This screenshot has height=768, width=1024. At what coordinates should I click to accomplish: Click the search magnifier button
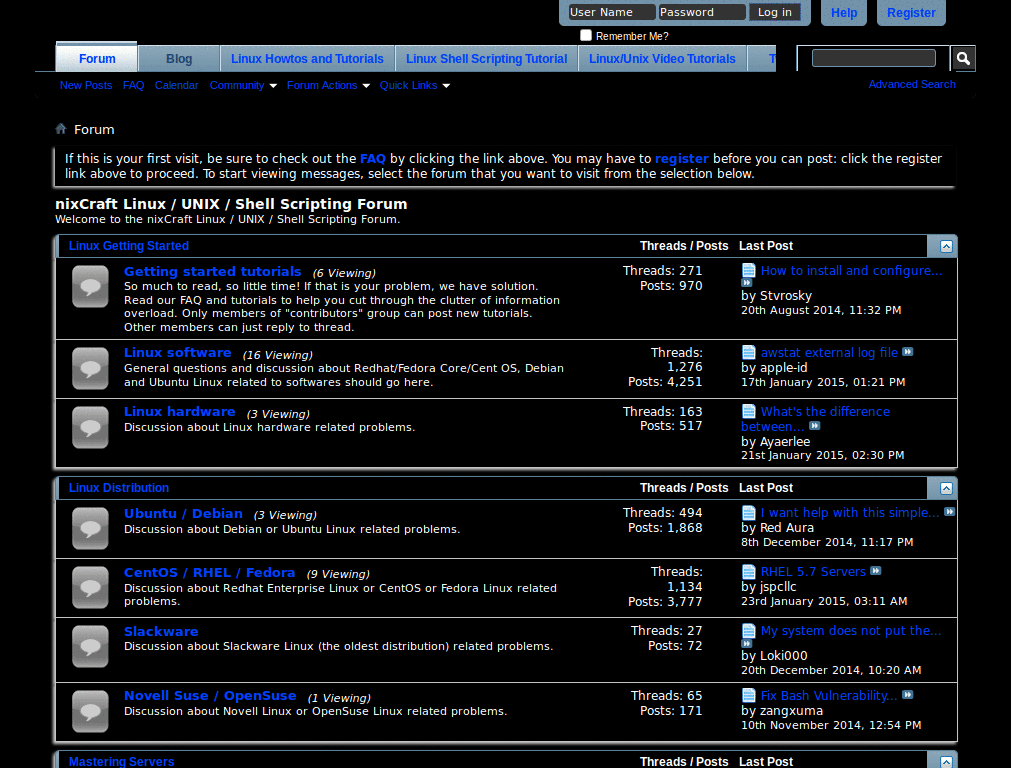coord(963,59)
